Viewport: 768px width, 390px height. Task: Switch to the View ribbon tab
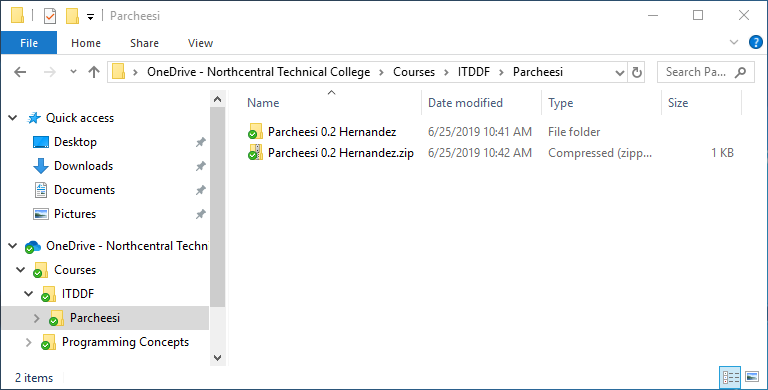[x=200, y=43]
